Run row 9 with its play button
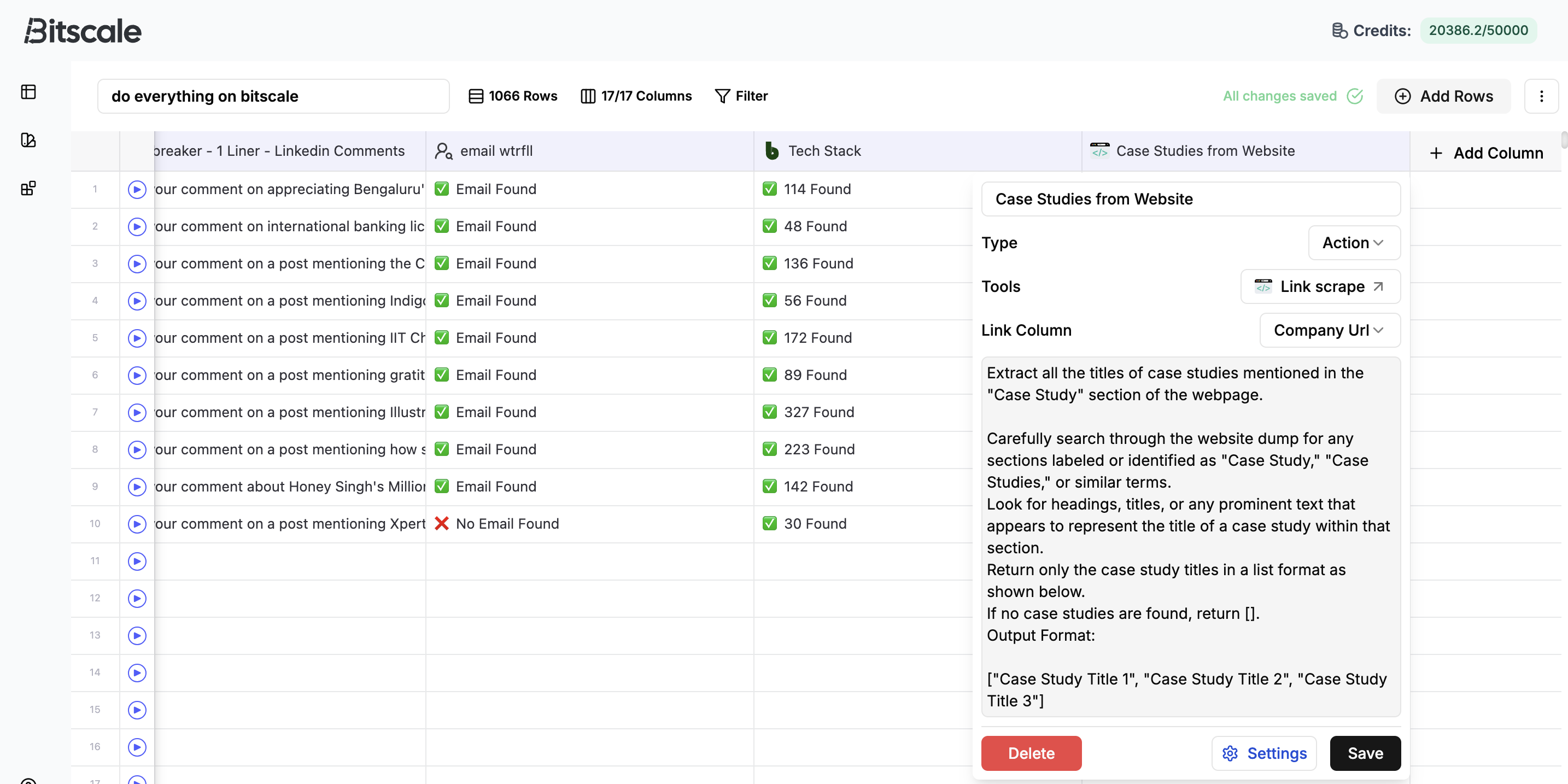The width and height of the screenshot is (1568, 784). 137,487
